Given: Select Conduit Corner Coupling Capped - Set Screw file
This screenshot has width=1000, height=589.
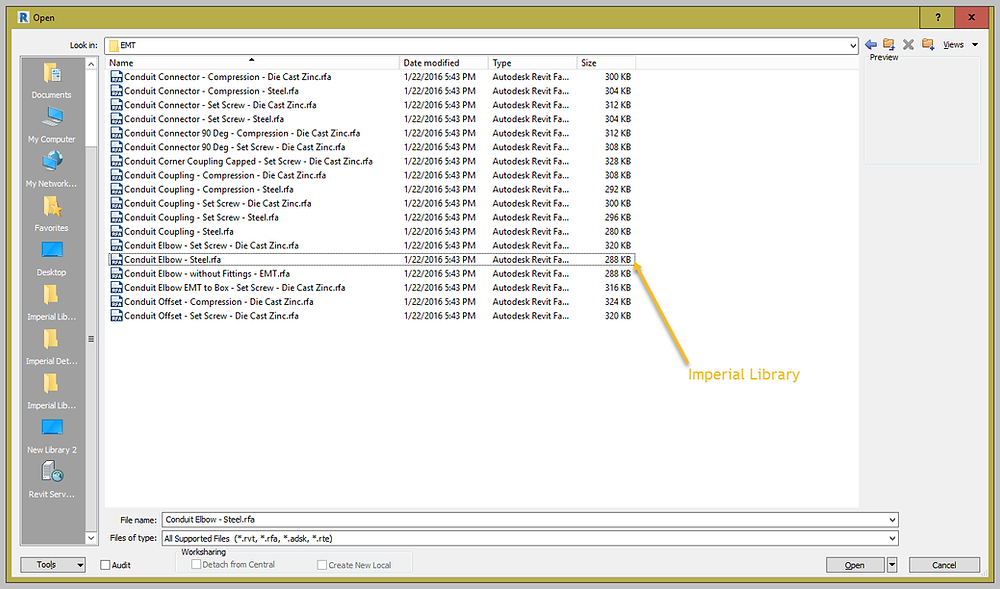Looking at the screenshot, I should point(248,161).
